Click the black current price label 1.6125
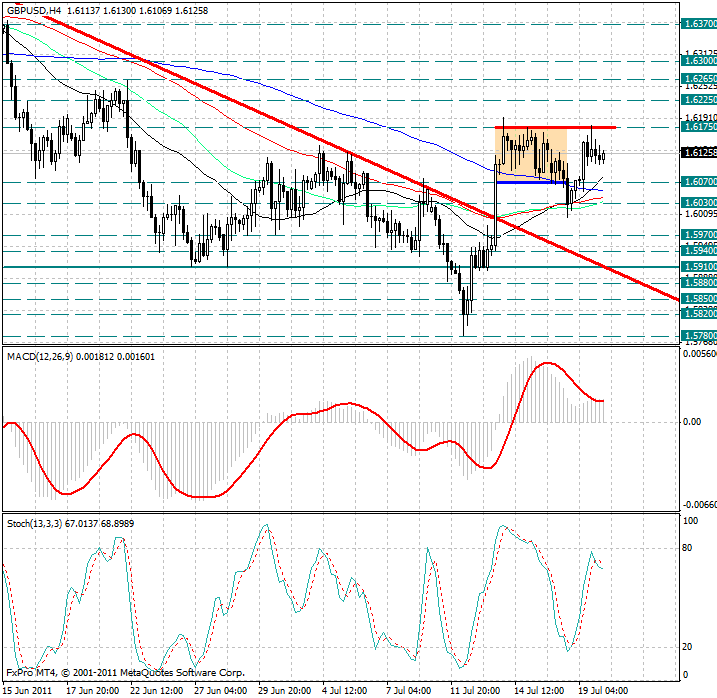 pyautogui.click(x=699, y=152)
